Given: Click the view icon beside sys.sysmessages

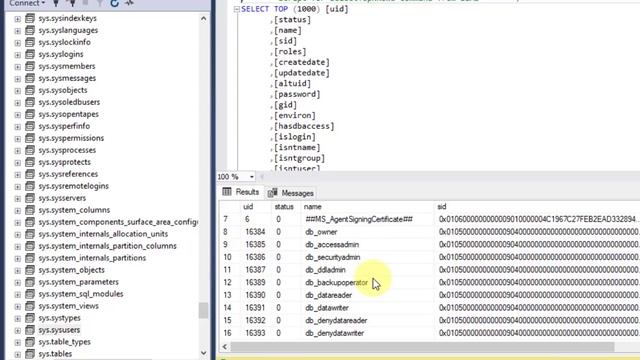Looking at the screenshot, I should click(x=30, y=78).
